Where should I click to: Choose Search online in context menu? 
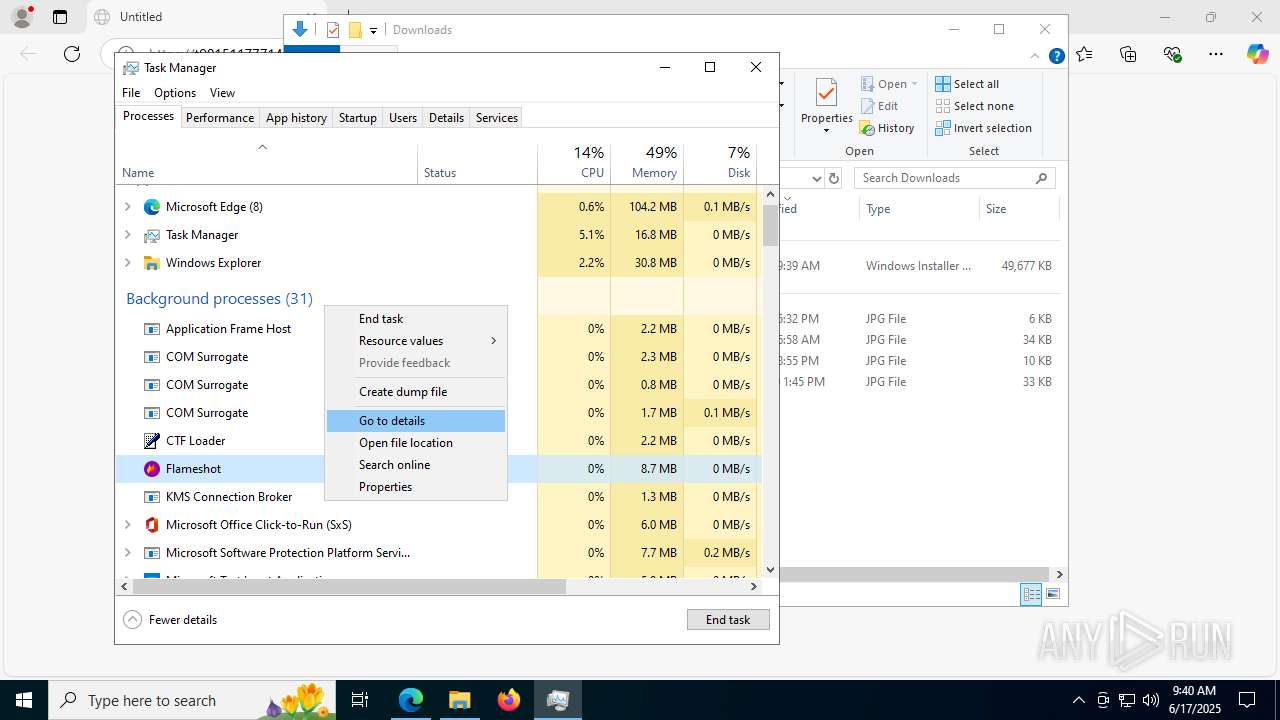[416, 465]
